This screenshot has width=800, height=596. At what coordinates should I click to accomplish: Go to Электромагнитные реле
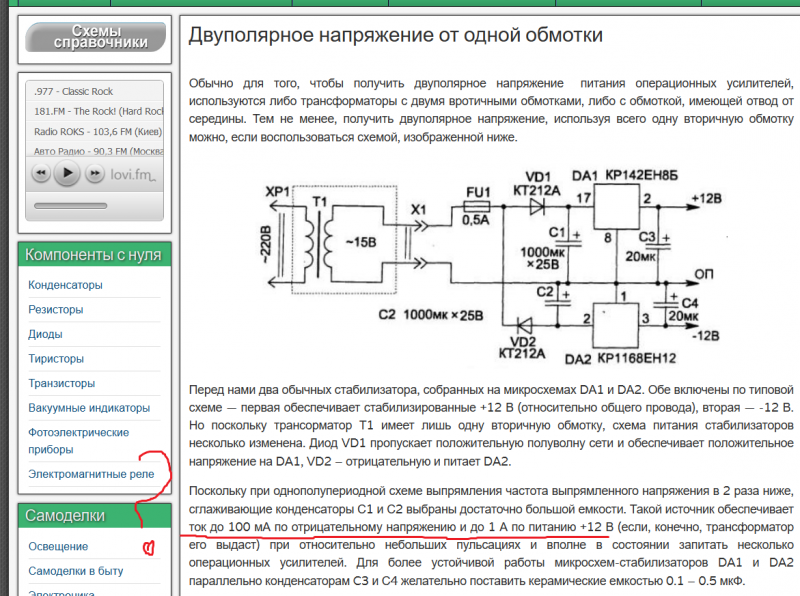pyautogui.click(x=91, y=473)
